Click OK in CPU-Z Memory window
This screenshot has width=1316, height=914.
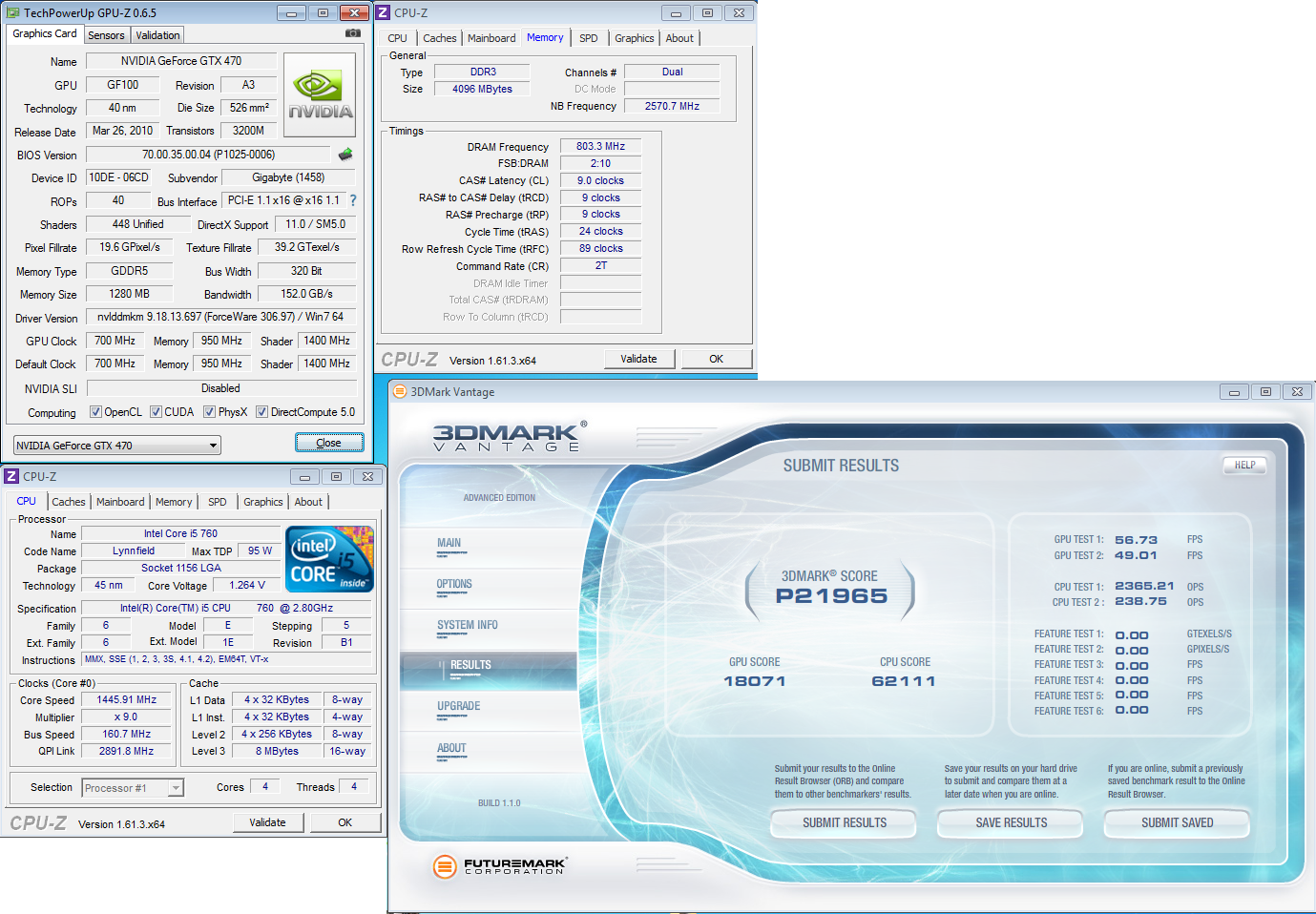(717, 359)
